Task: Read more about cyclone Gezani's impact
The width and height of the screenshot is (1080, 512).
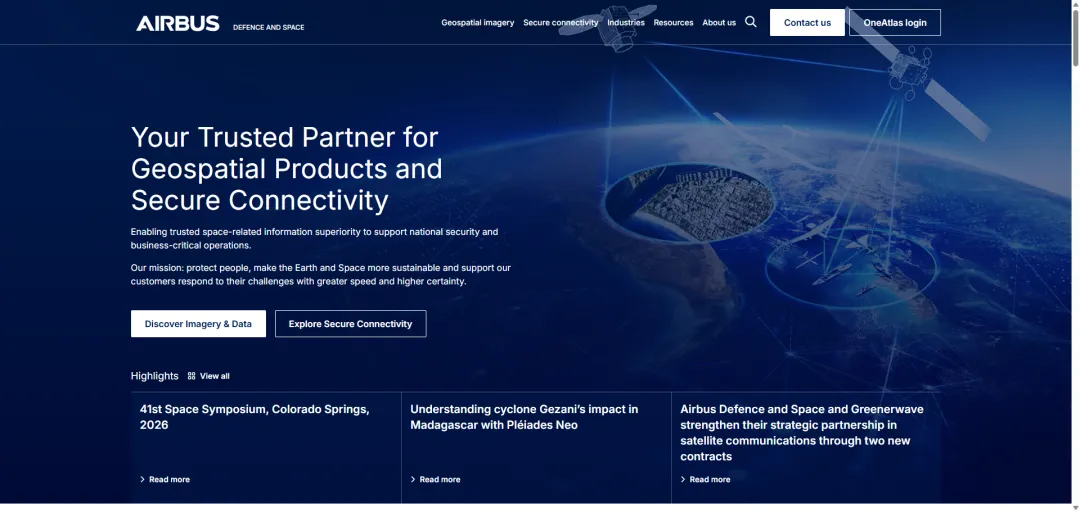Action: tap(440, 480)
